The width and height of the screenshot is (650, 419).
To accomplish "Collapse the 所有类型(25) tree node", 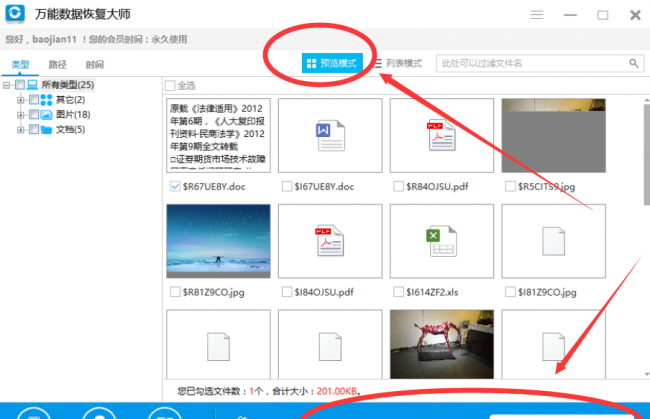I will click(6, 85).
